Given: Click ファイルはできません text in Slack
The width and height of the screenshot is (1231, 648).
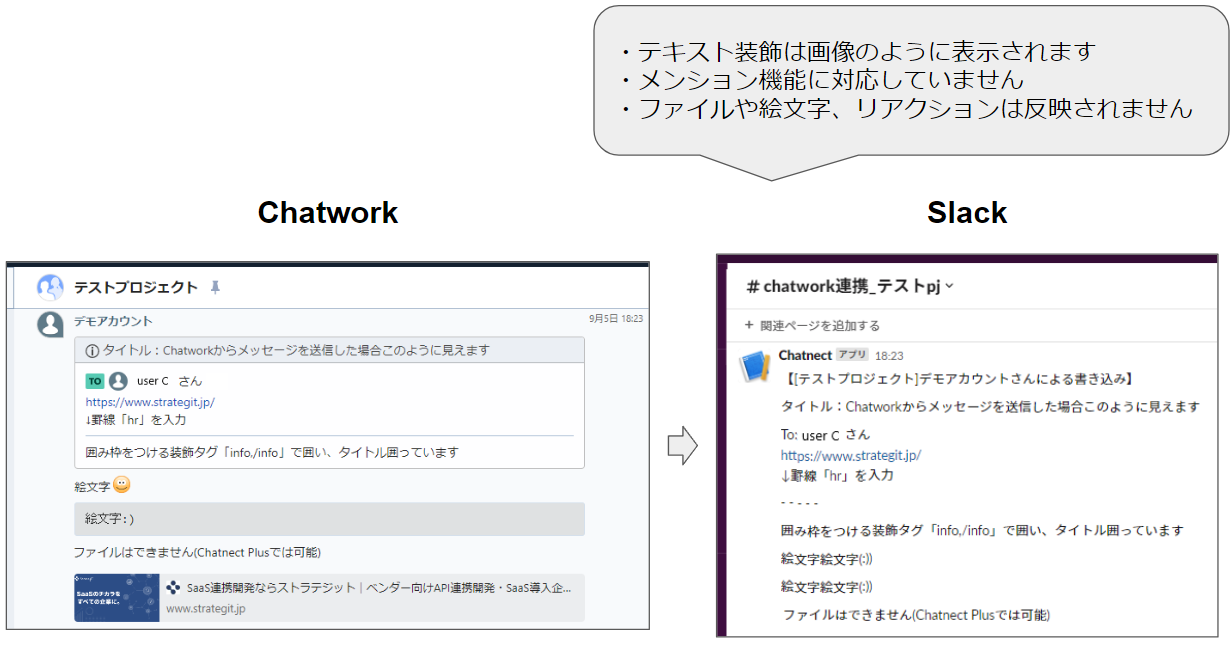Looking at the screenshot, I should [916, 615].
